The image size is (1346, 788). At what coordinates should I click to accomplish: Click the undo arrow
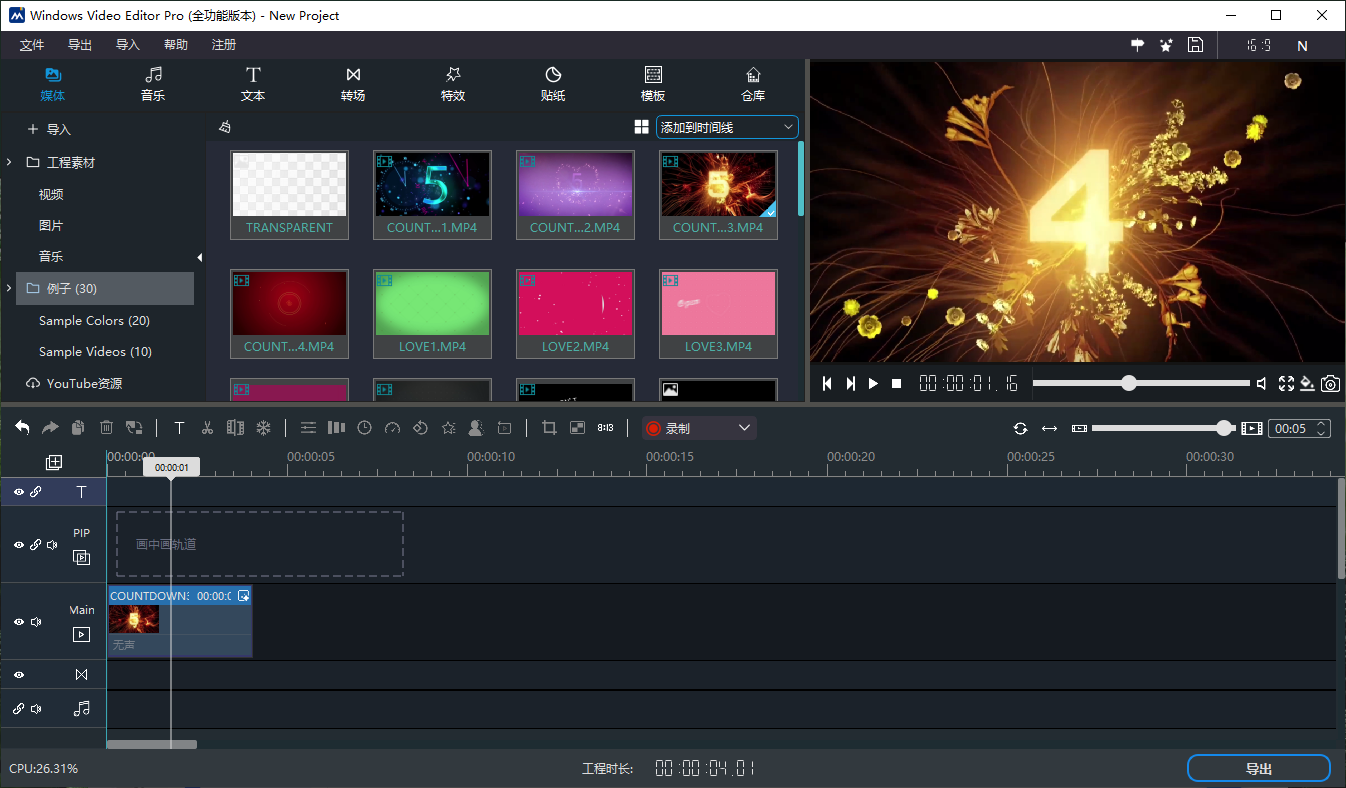tap(22, 428)
